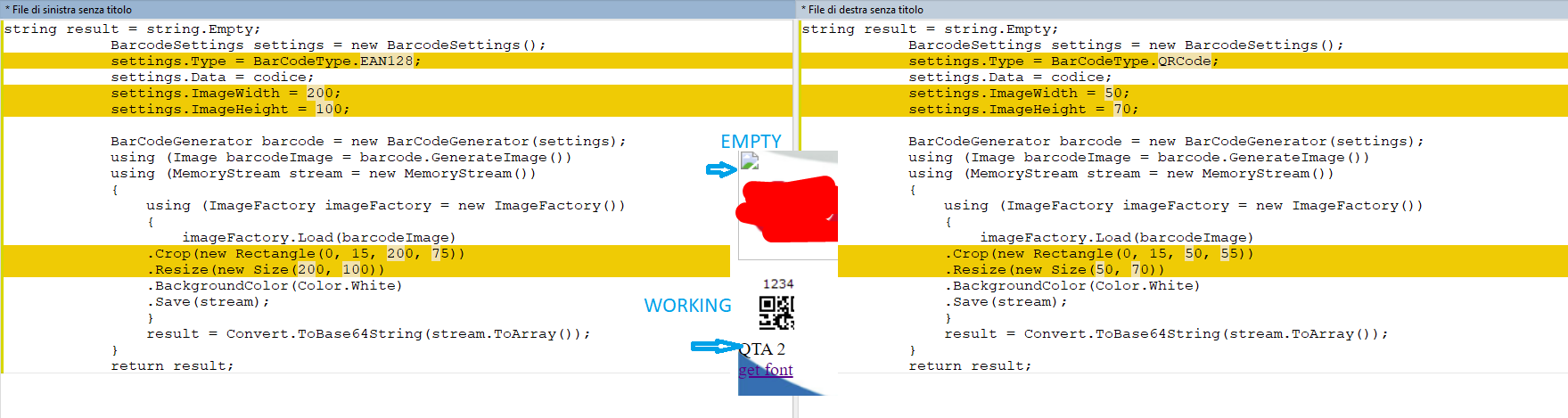This screenshot has height=418, width=1568.
Task: Click '.BackgroundColor(Color.White)' in right file
Action: click(x=1072, y=285)
